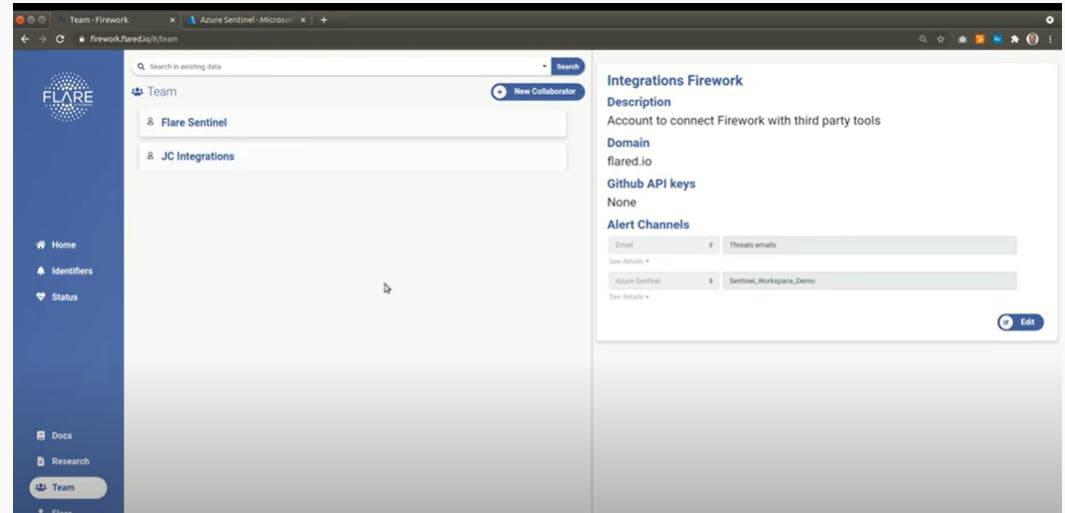Expand See details under Email channel
Image resolution: width=1065 pixels, height=513 pixels.
(629, 262)
